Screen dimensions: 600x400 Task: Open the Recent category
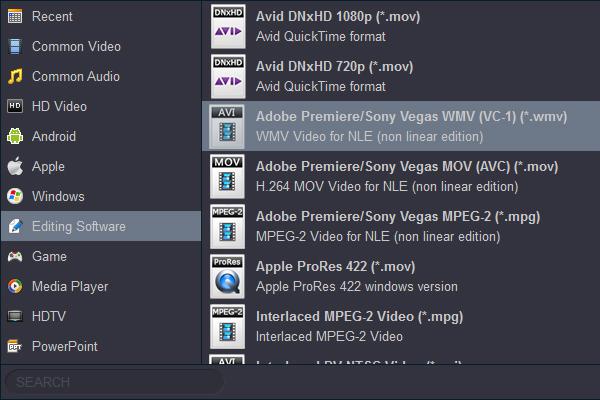click(101, 16)
